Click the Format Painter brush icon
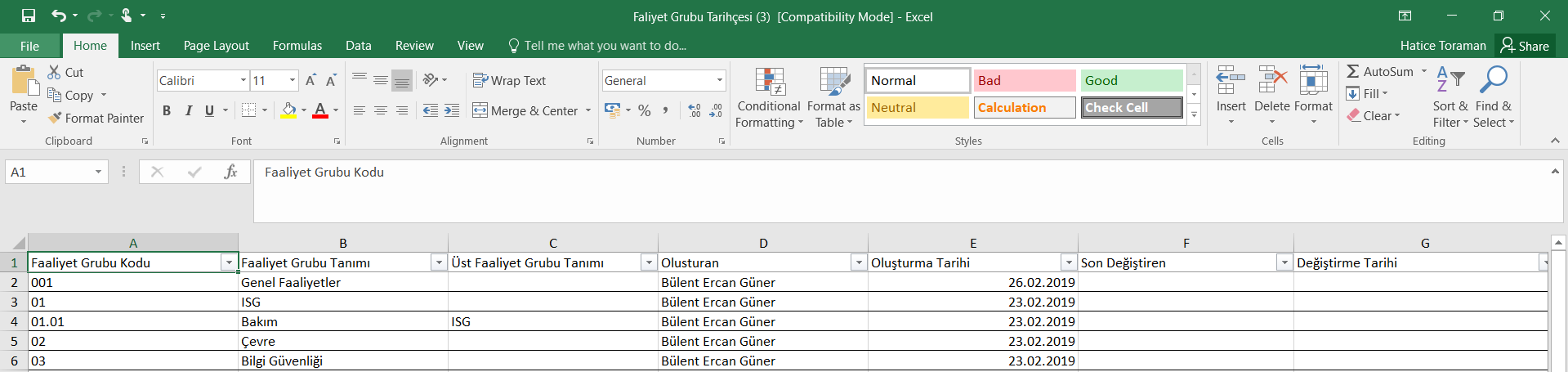Image resolution: width=1568 pixels, height=372 pixels. pyautogui.click(x=55, y=119)
